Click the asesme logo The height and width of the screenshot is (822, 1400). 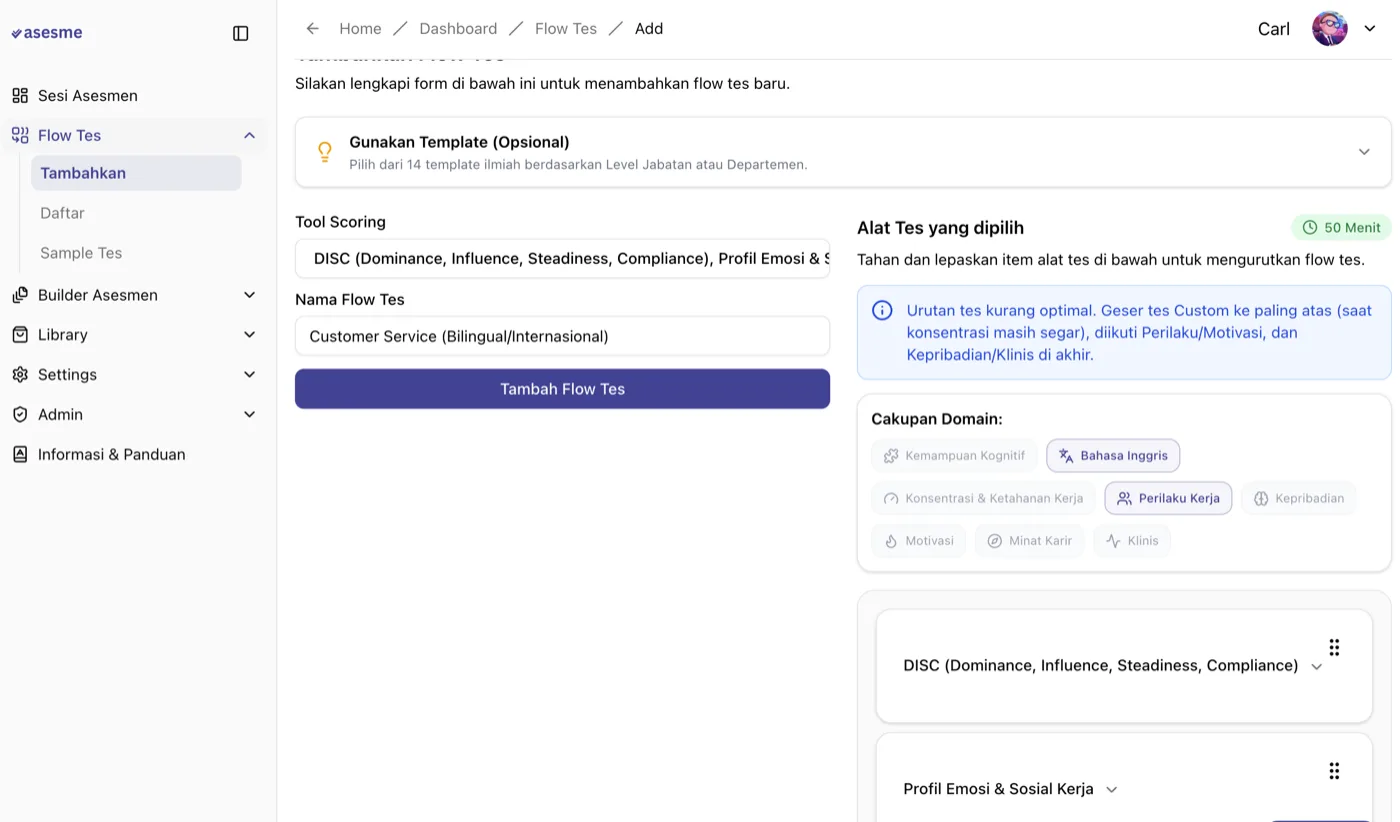[x=47, y=33]
